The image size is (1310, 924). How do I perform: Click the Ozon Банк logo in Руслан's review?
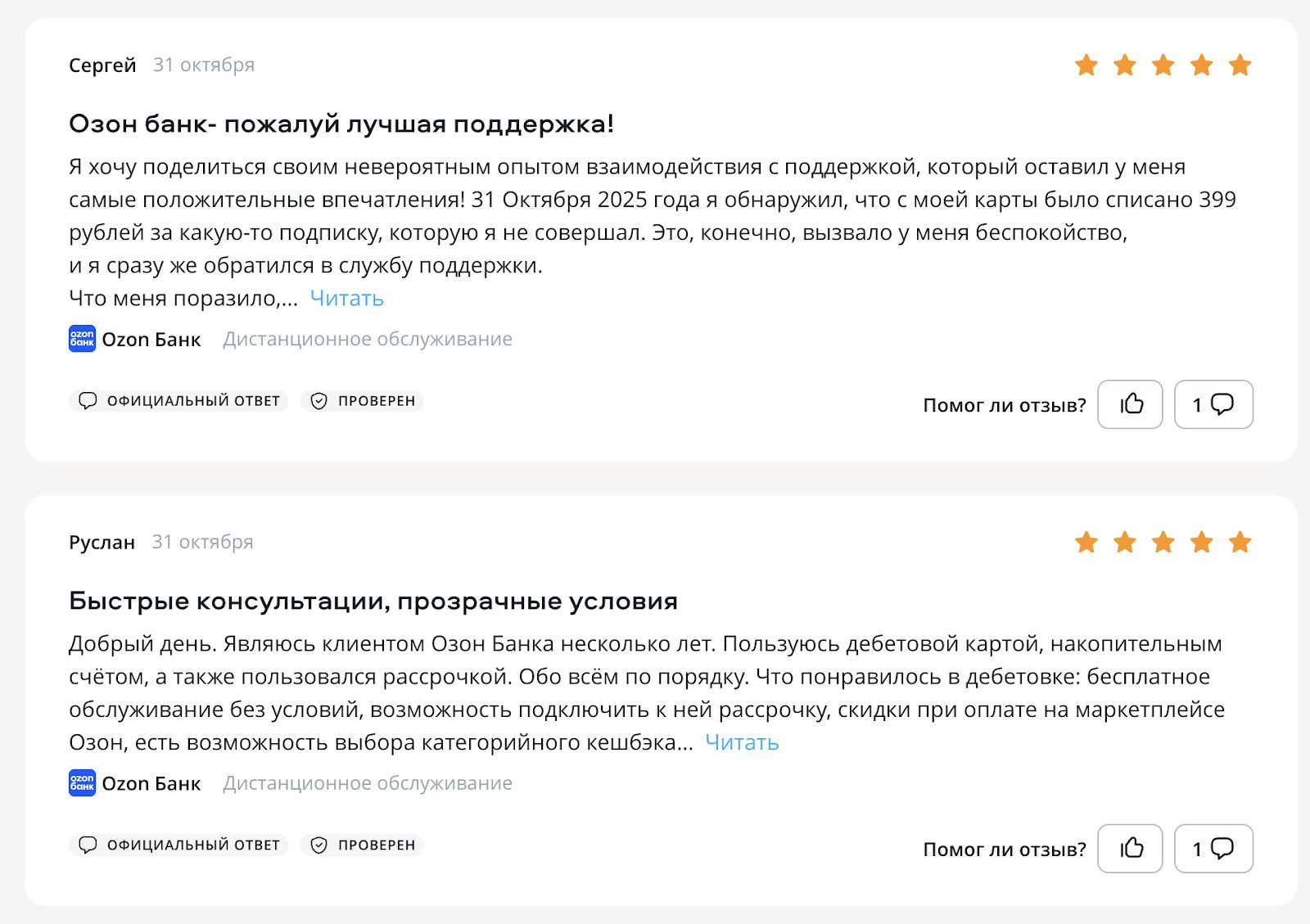tap(82, 783)
